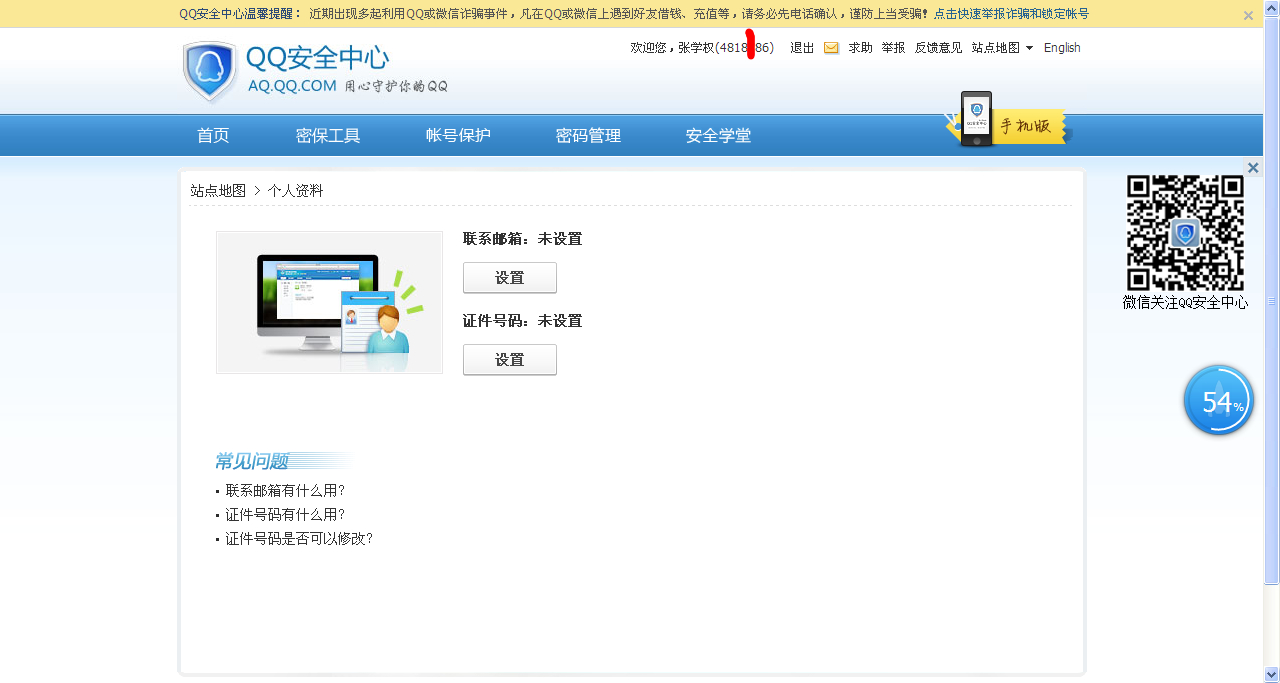Click 设置 button for 证件号码
The height and width of the screenshot is (683, 1280).
click(510, 360)
